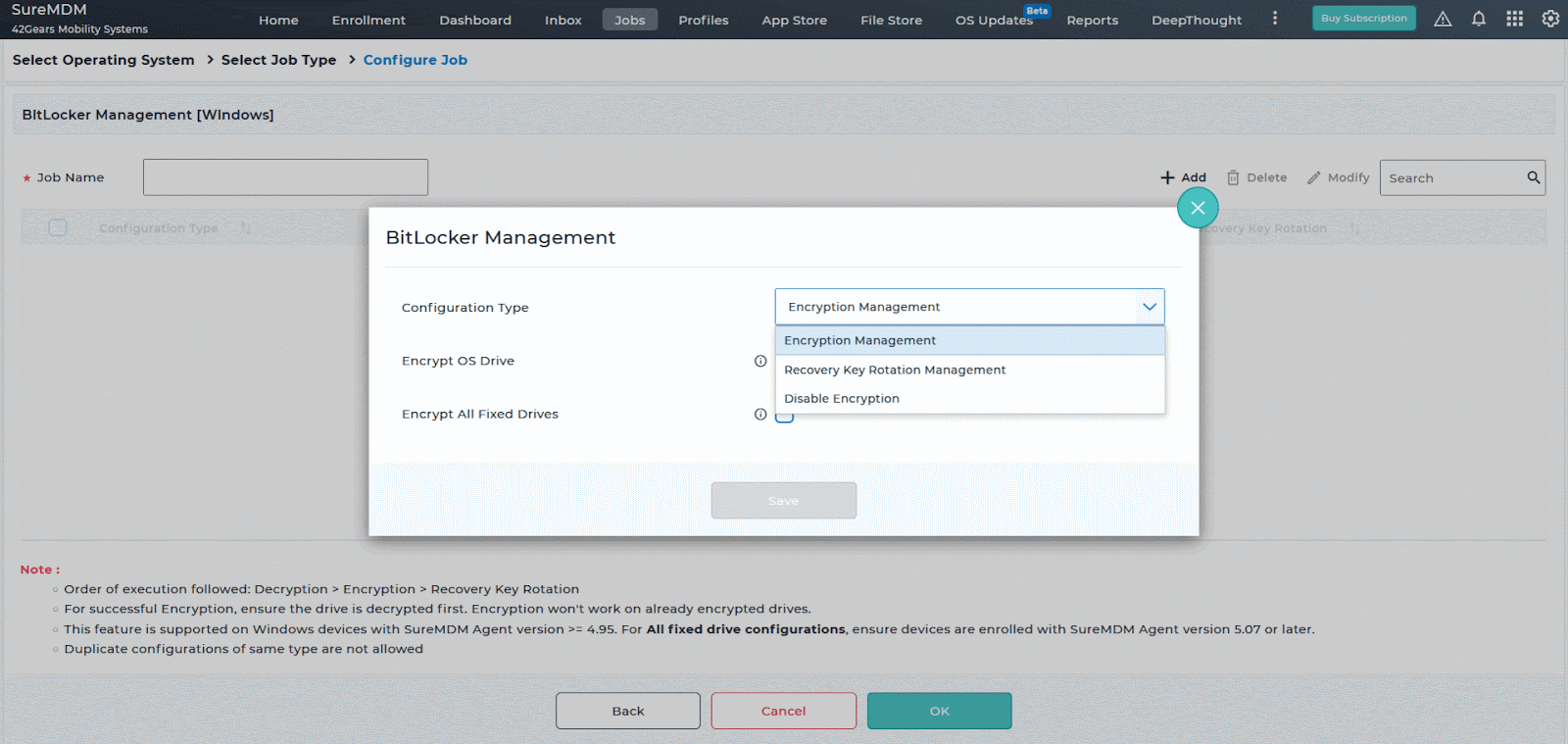This screenshot has height=744, width=1568.
Task: Click the Buy Subscription button
Action: (x=1364, y=18)
